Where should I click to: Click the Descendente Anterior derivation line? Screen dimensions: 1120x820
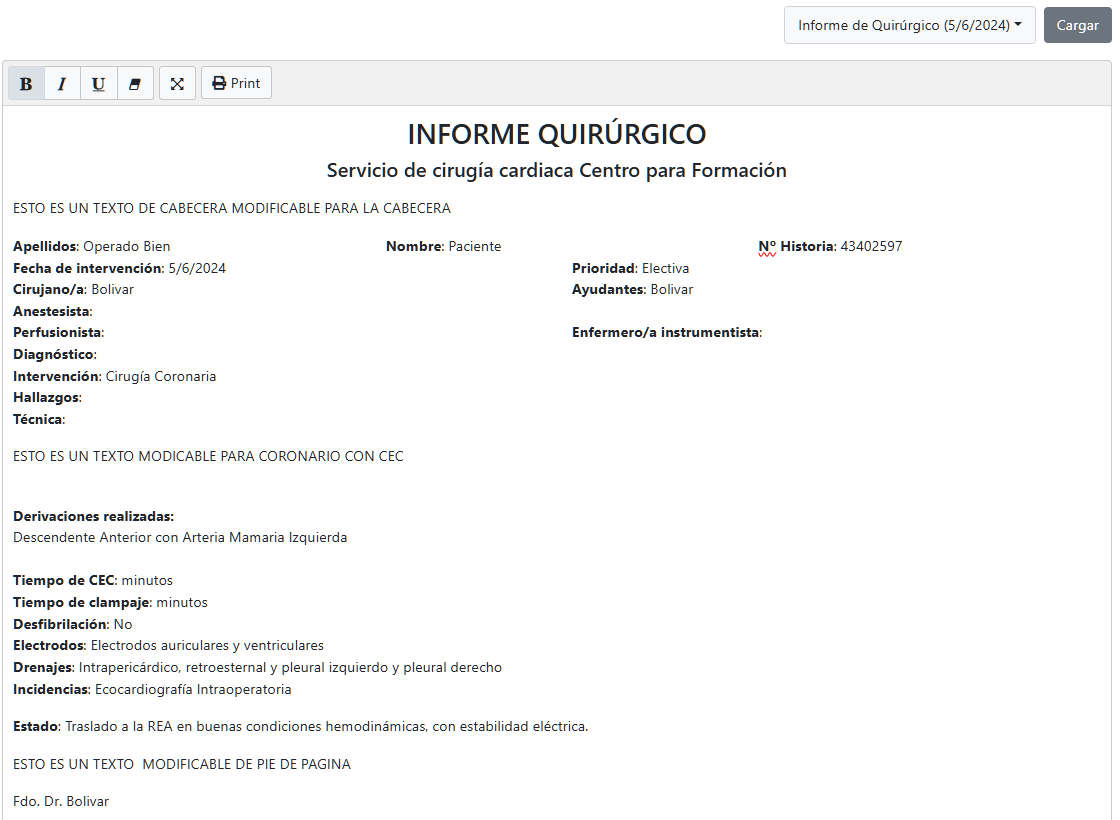[180, 538]
